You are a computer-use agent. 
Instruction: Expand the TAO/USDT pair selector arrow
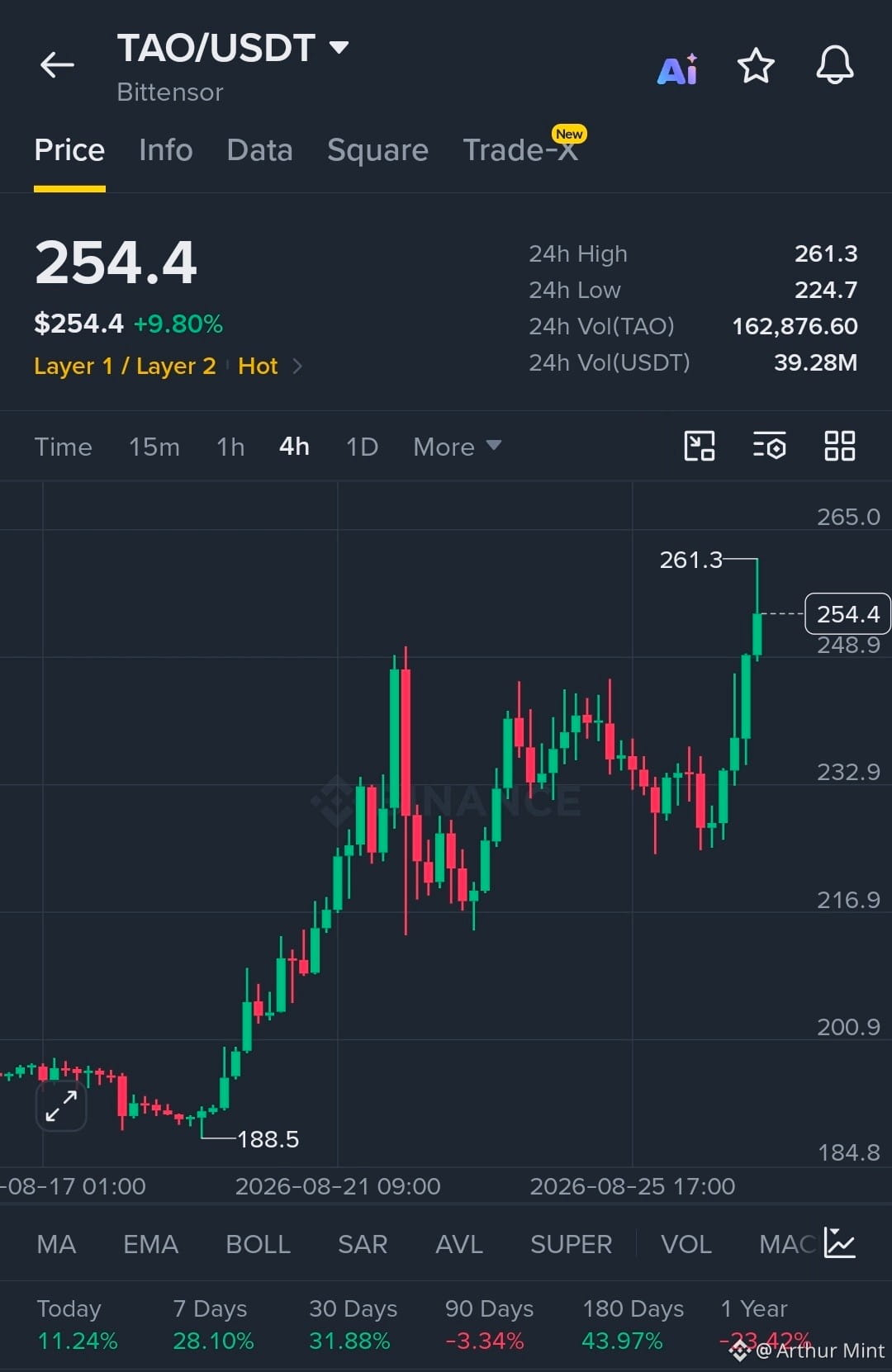point(339,47)
